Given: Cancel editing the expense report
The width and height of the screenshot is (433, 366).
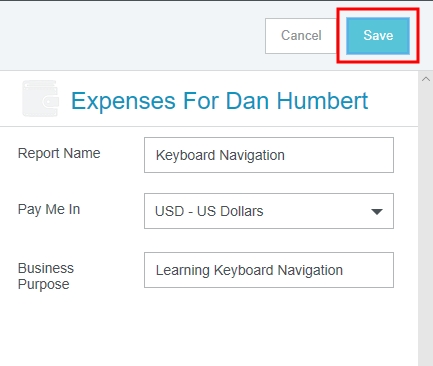Looking at the screenshot, I should click(x=301, y=36).
